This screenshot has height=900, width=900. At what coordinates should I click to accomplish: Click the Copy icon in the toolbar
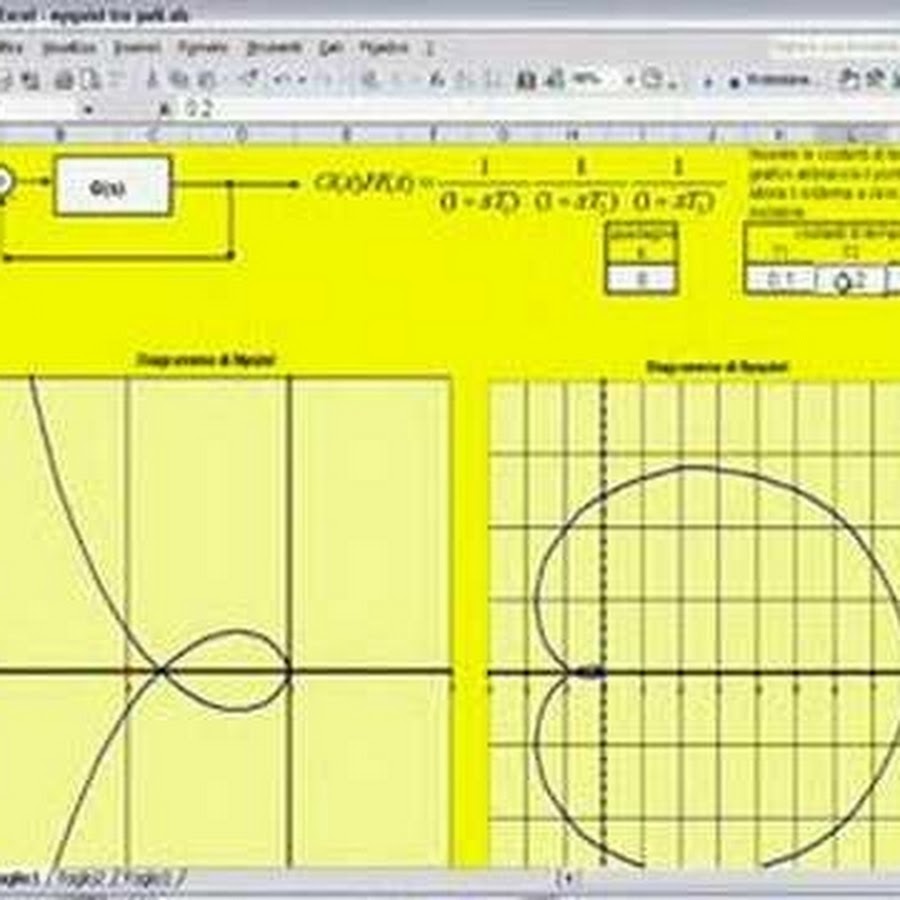tap(179, 79)
